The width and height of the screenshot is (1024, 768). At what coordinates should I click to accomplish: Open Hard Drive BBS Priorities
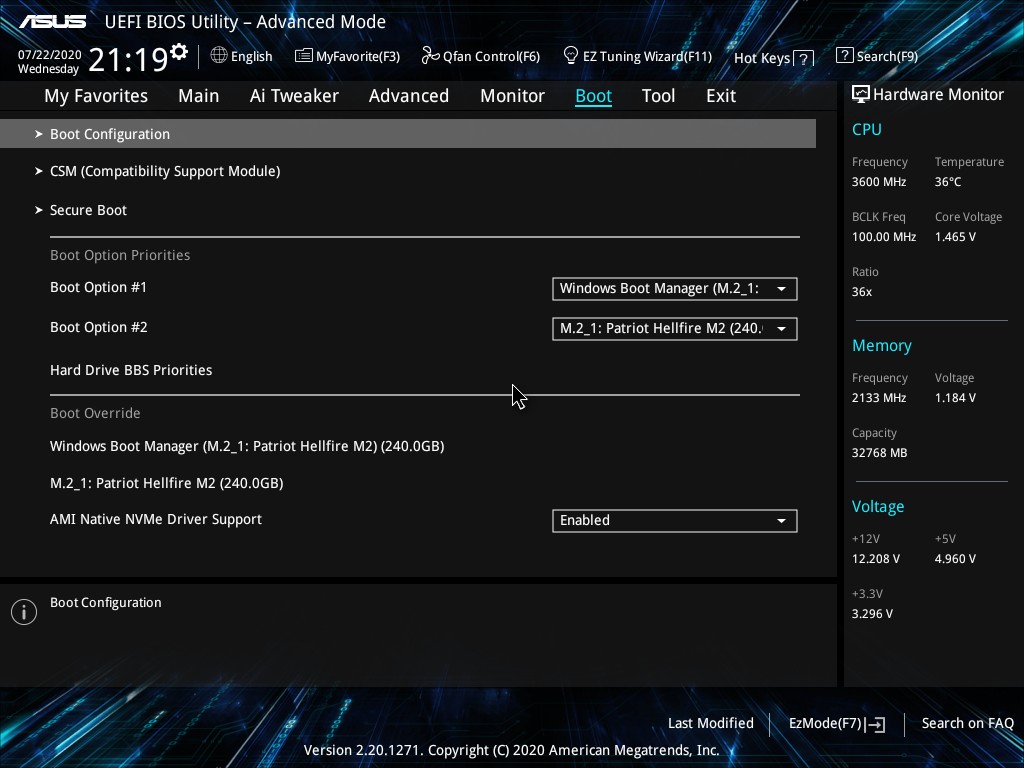131,370
